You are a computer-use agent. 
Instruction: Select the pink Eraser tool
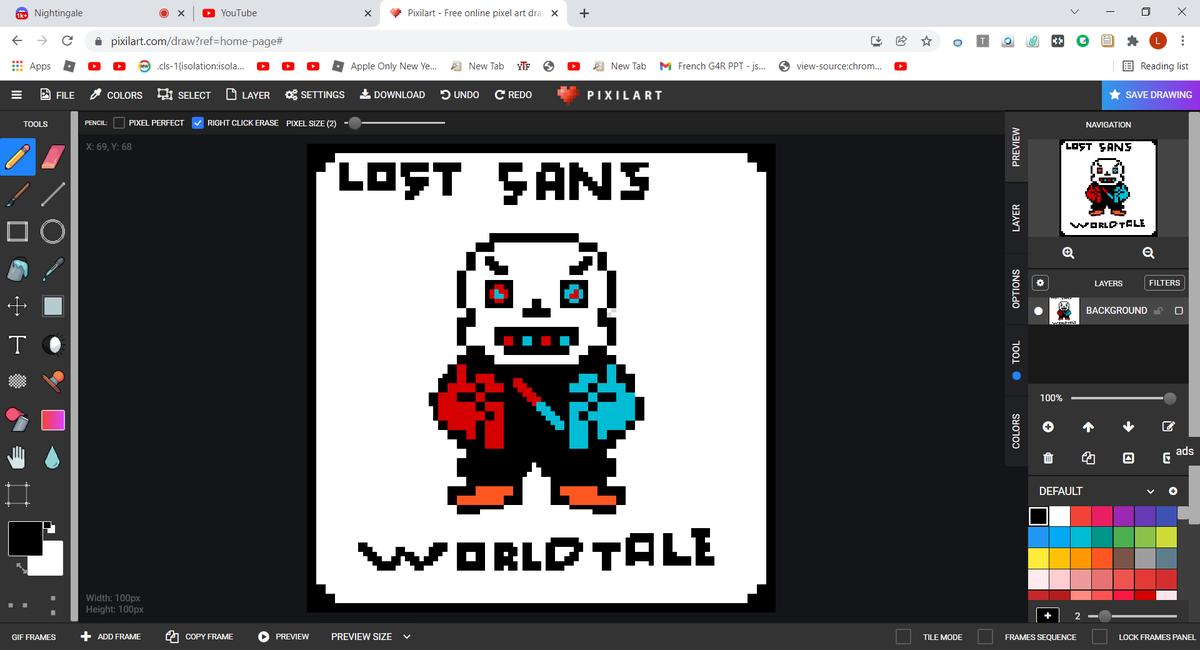[x=54, y=156]
